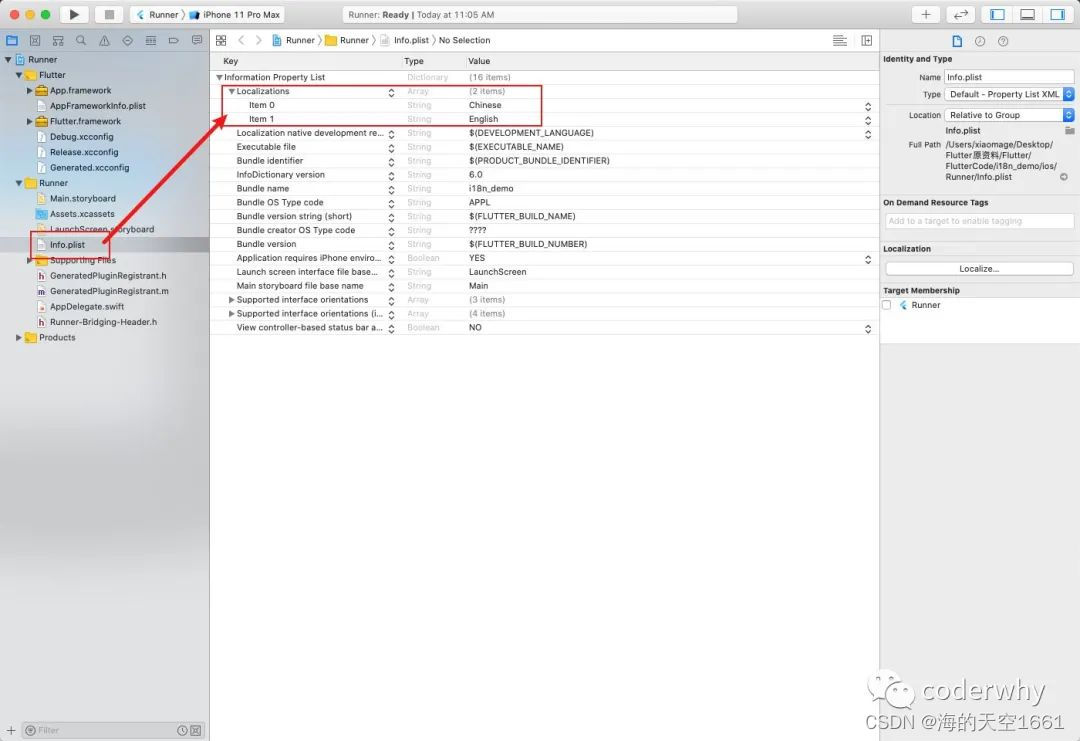Open the Debug navigator
This screenshot has height=741, width=1080.
coord(151,41)
